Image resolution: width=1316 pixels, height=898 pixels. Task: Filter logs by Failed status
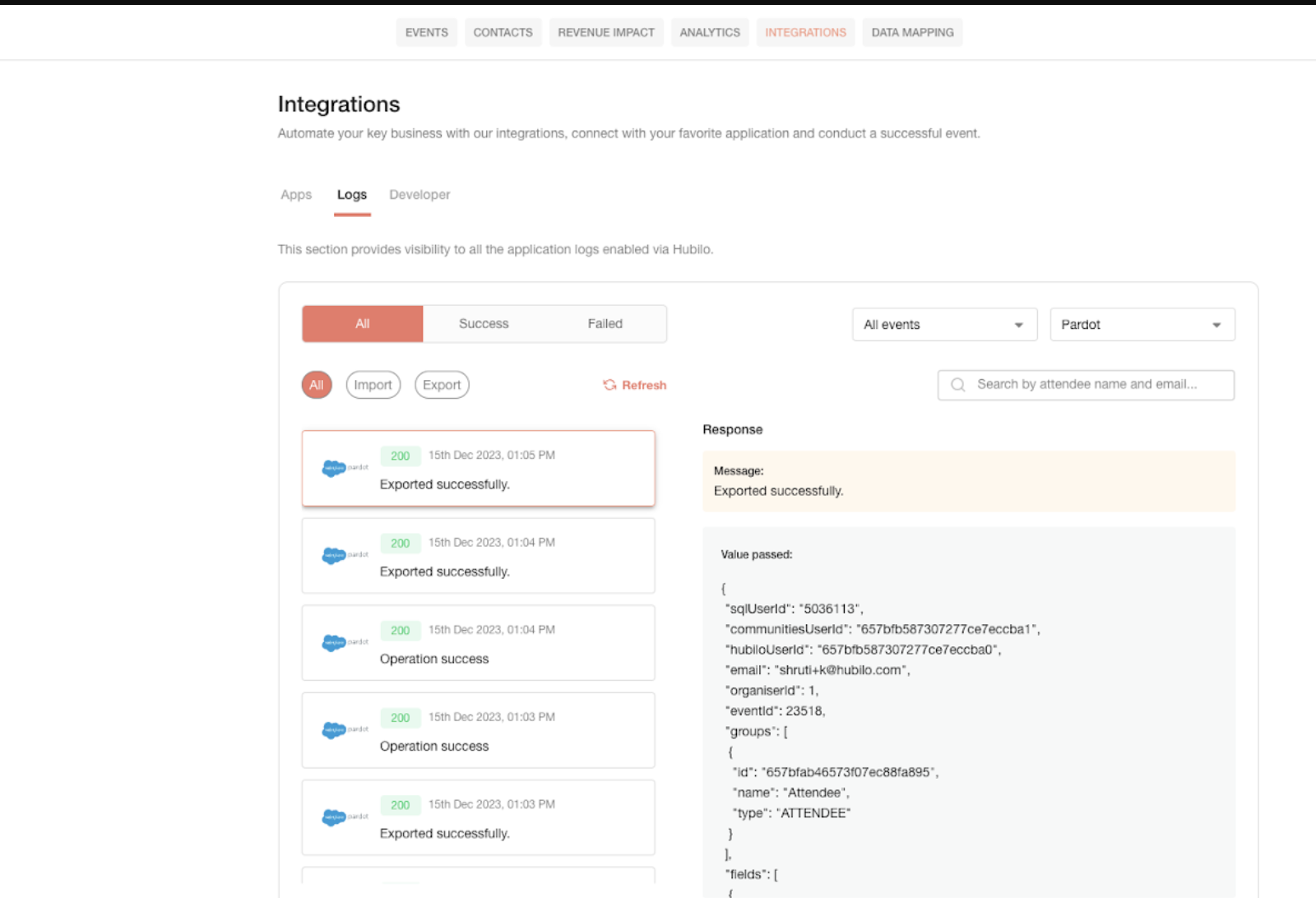click(605, 324)
